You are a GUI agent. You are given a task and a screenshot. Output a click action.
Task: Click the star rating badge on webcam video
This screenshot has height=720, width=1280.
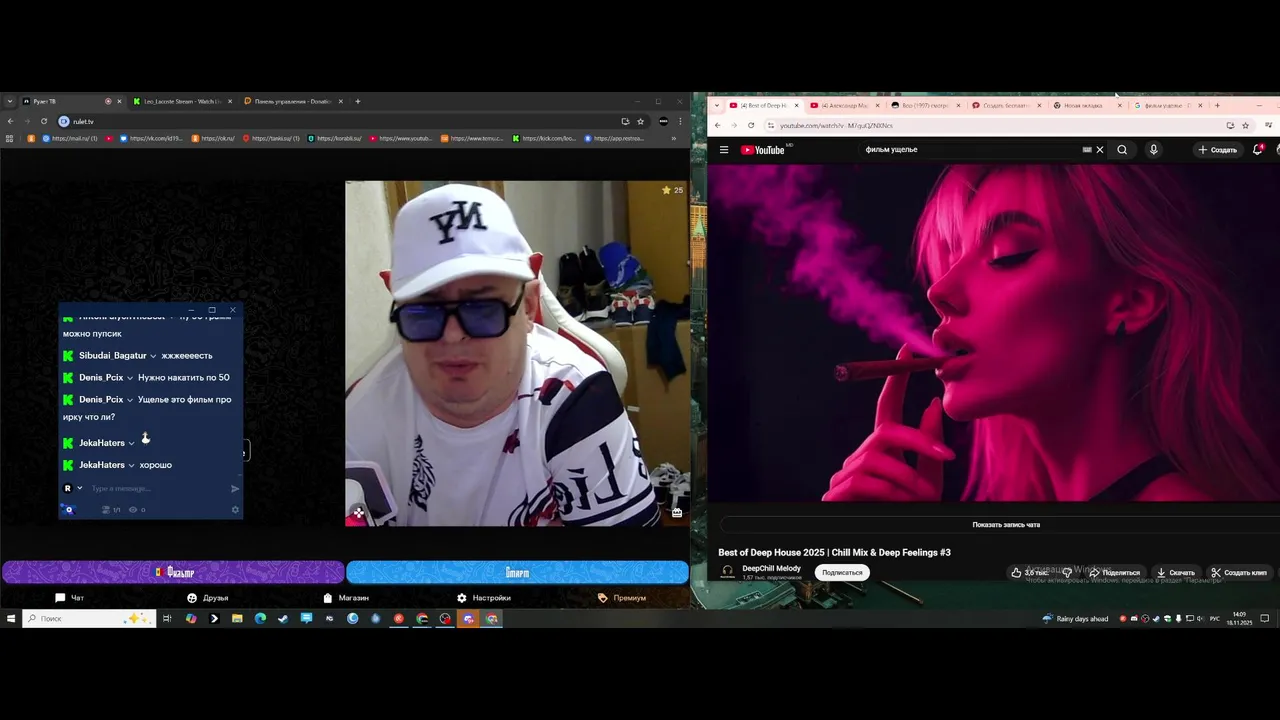coord(672,190)
